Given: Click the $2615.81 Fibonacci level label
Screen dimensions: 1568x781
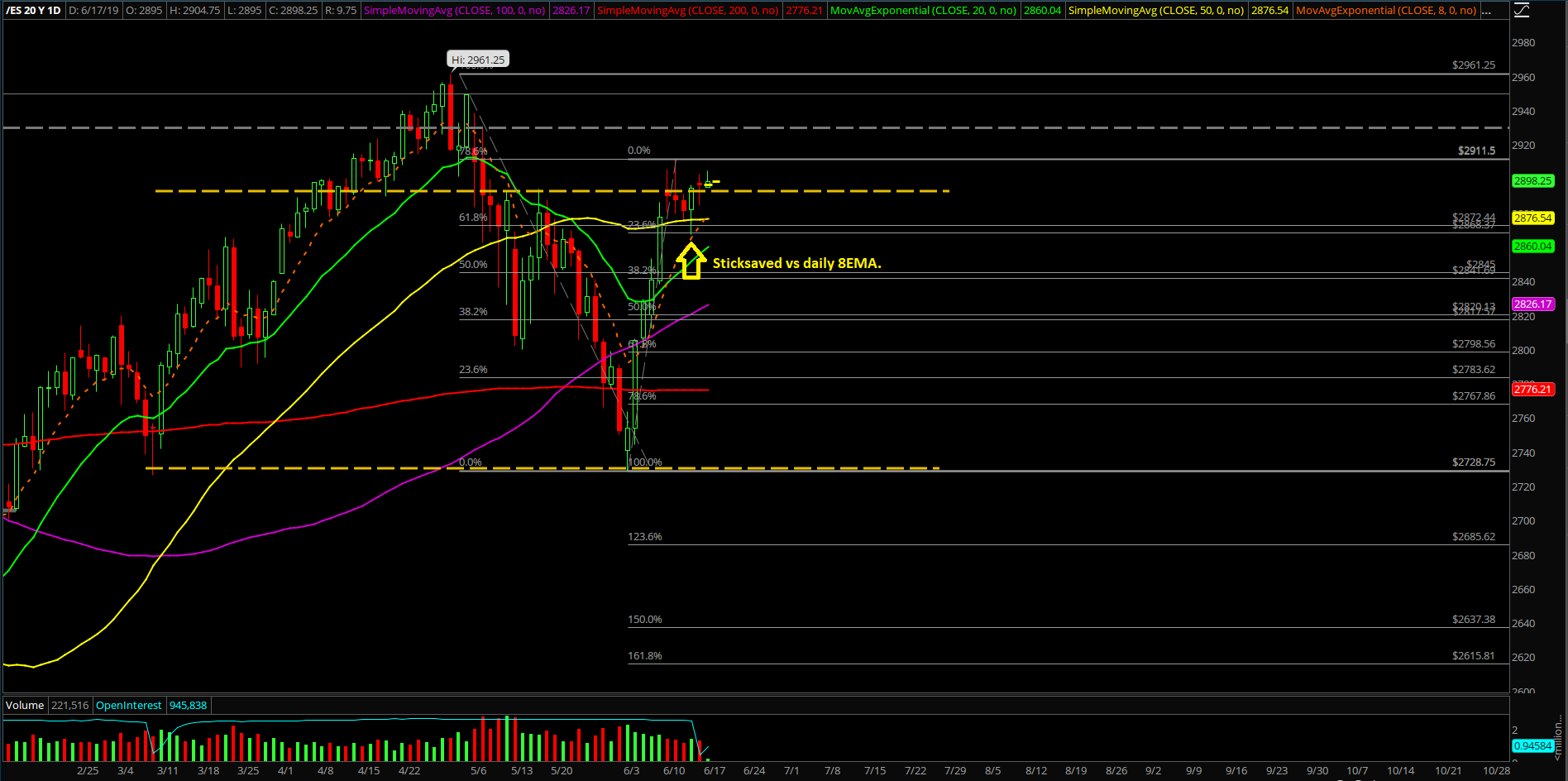Looking at the screenshot, I should [x=1474, y=655].
